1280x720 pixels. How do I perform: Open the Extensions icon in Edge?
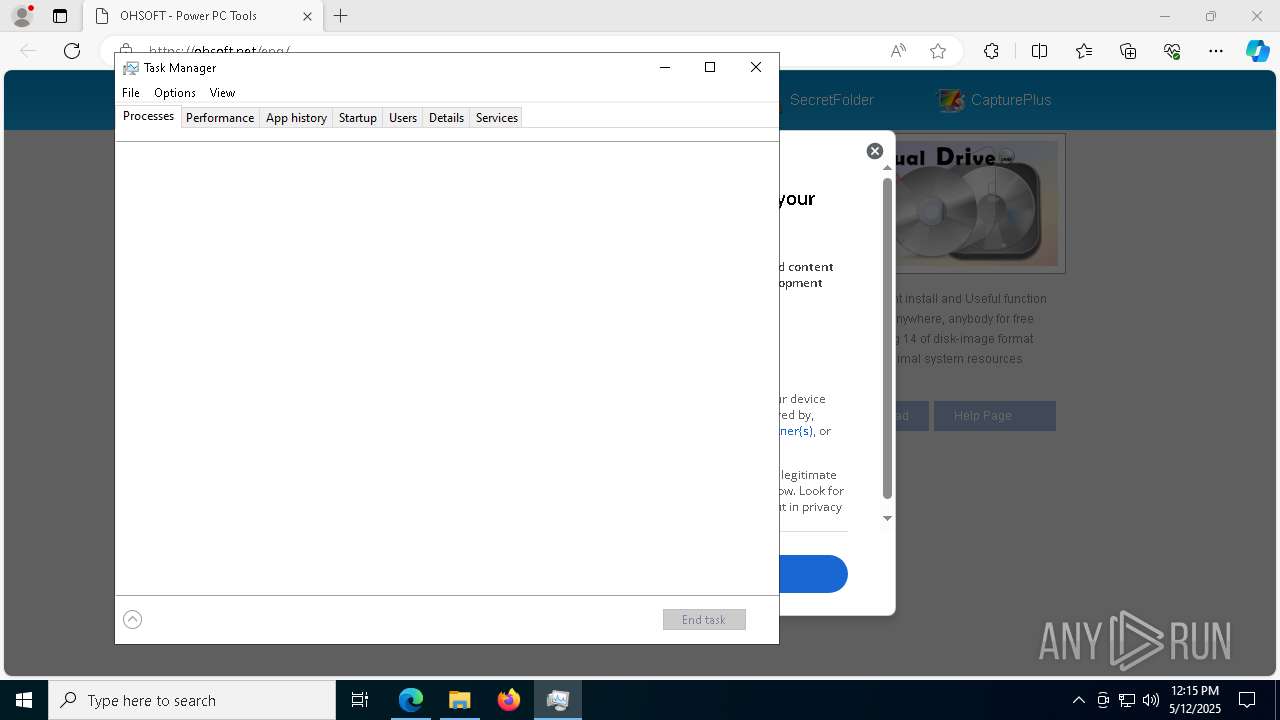991,51
